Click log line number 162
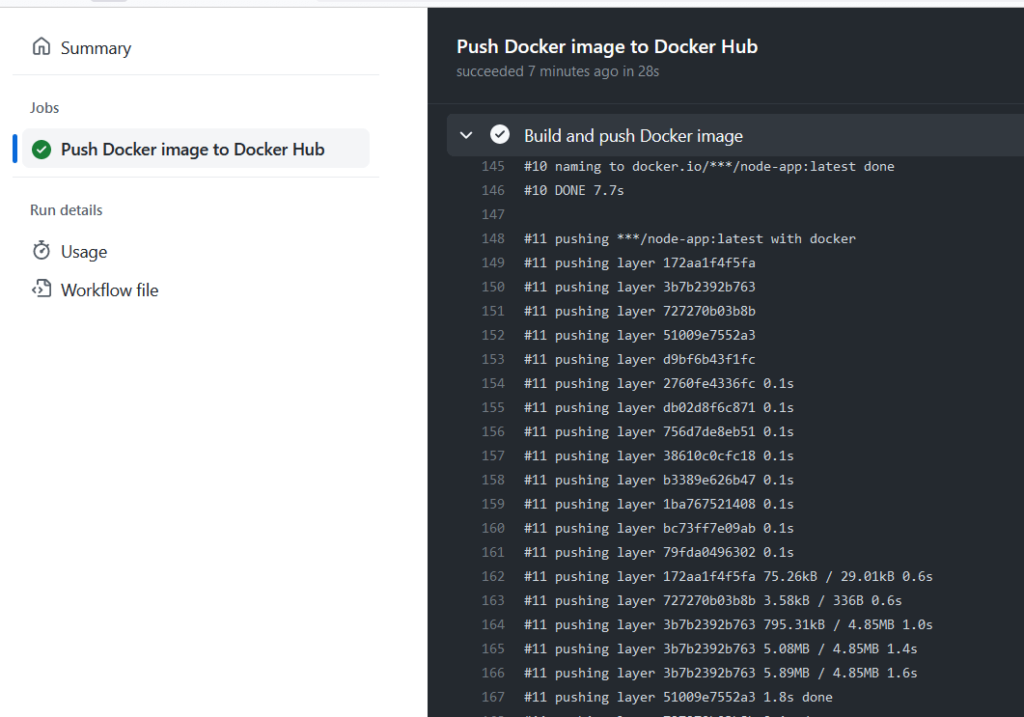 [493, 577]
